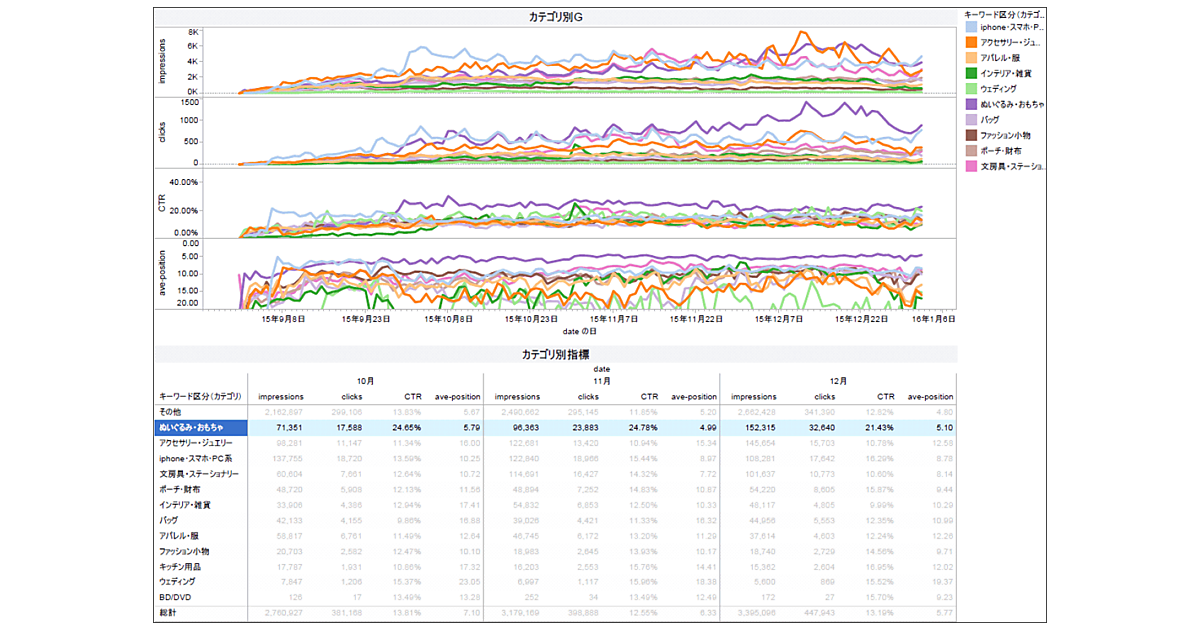Screen dimensions: 1200x630
Task: Click the カテゴリ別指標 table title
Action: 555,354
